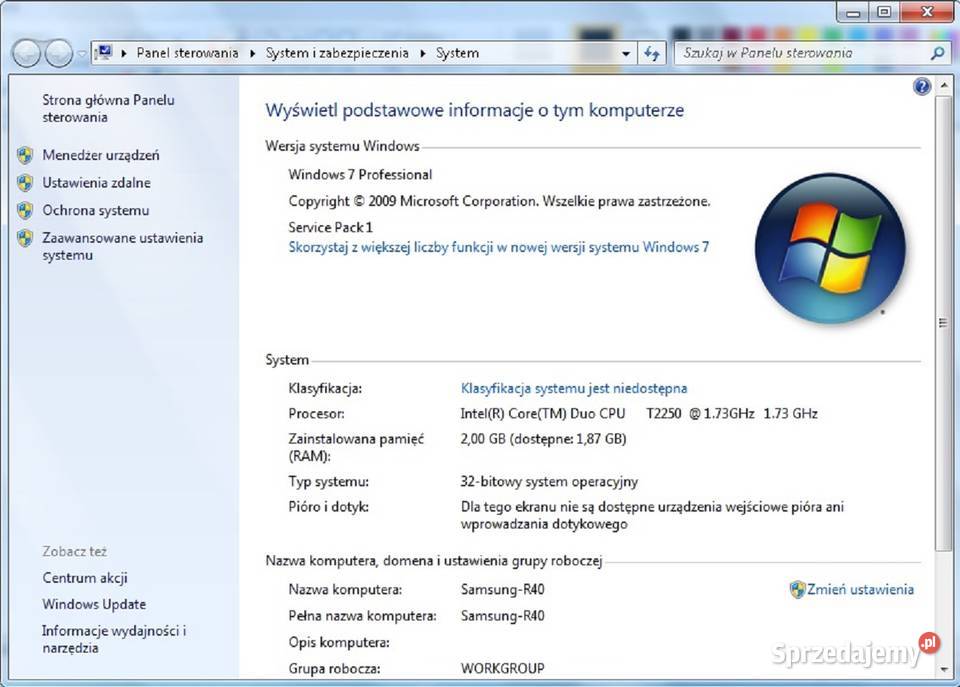
Task: Click the Back navigation arrow
Action: point(28,52)
